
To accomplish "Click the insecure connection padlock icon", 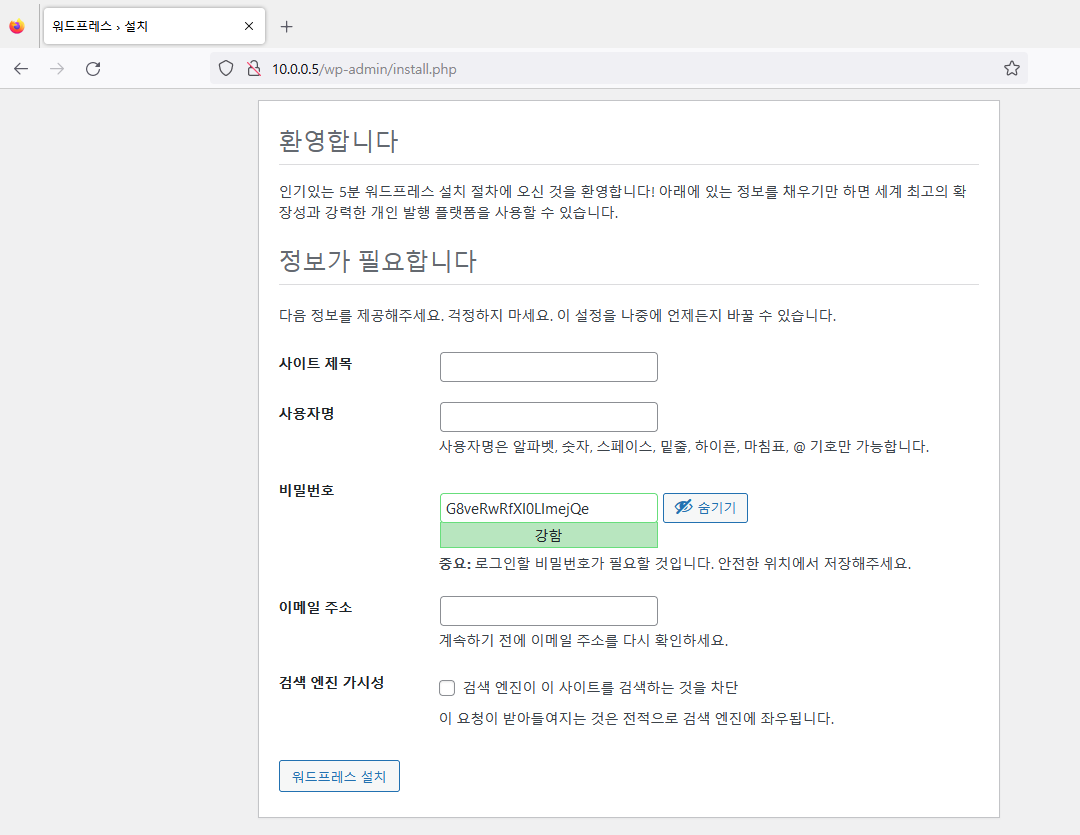I will (254, 69).
